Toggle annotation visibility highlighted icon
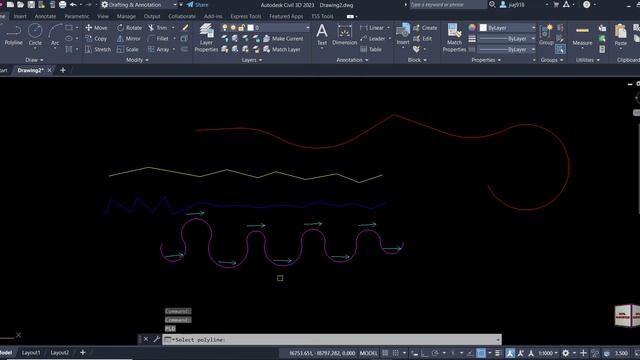 (x=510, y=353)
